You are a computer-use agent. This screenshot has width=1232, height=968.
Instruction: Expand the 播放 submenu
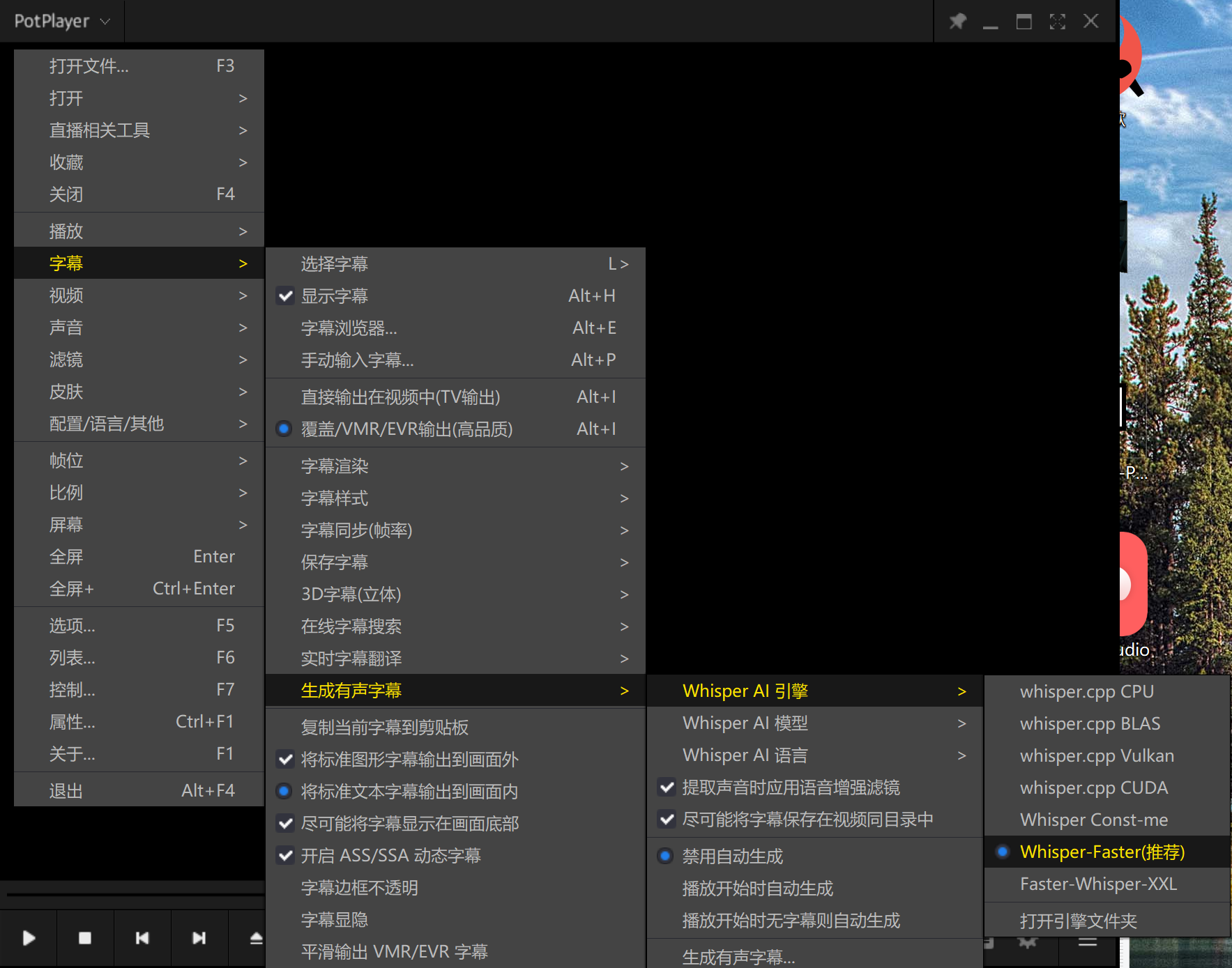point(139,231)
